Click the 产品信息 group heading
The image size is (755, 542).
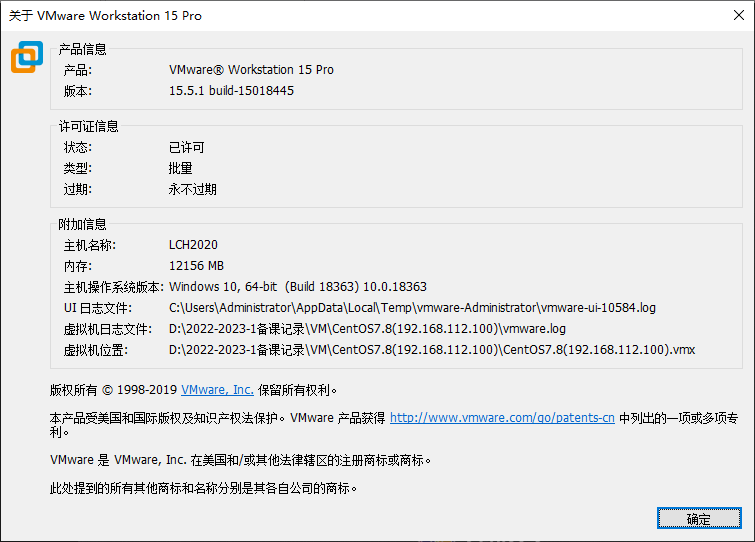coord(82,49)
